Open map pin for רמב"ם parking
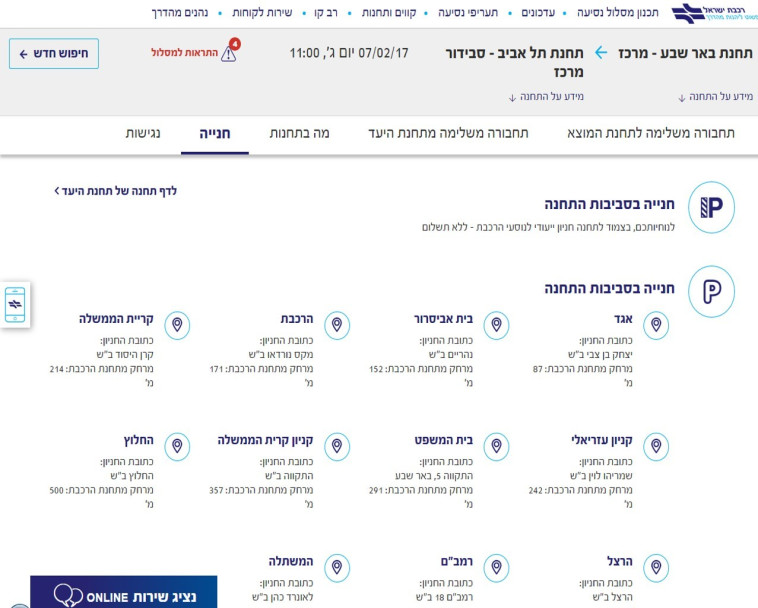Image resolution: width=758 pixels, height=608 pixels. pyautogui.click(x=496, y=567)
